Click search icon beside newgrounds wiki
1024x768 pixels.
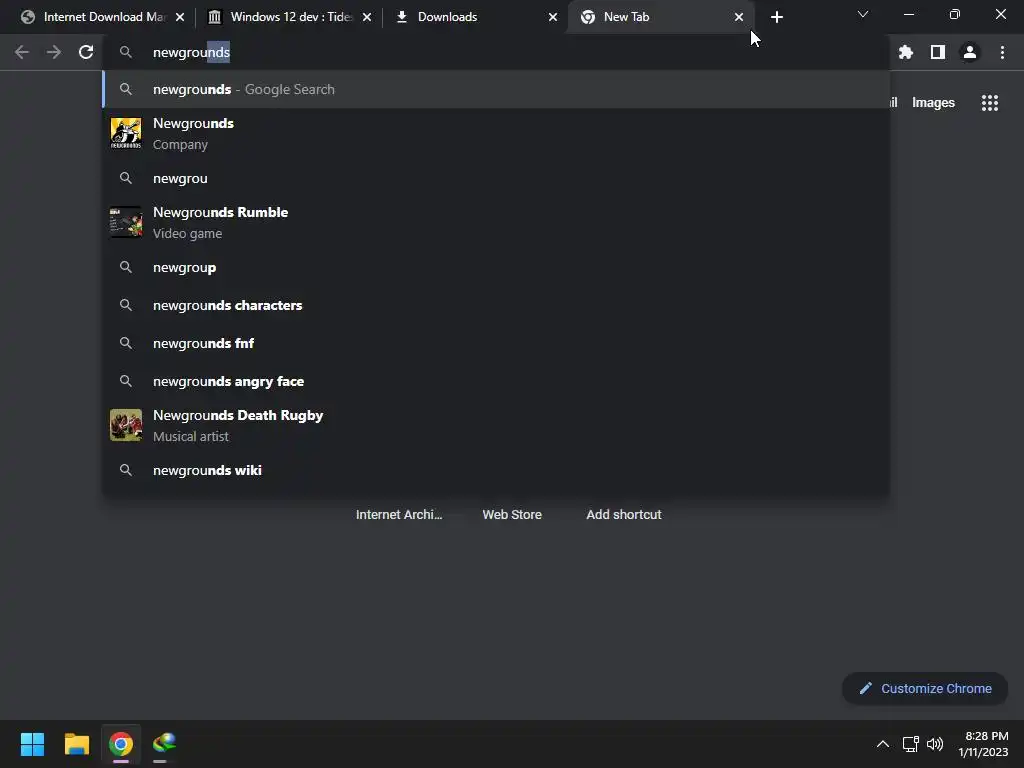point(126,470)
